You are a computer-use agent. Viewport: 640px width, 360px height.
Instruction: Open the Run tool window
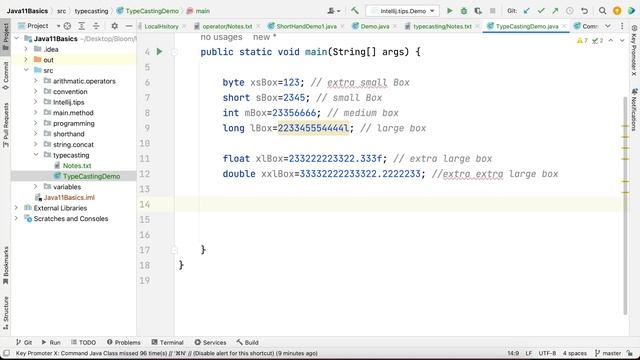click(x=51, y=342)
